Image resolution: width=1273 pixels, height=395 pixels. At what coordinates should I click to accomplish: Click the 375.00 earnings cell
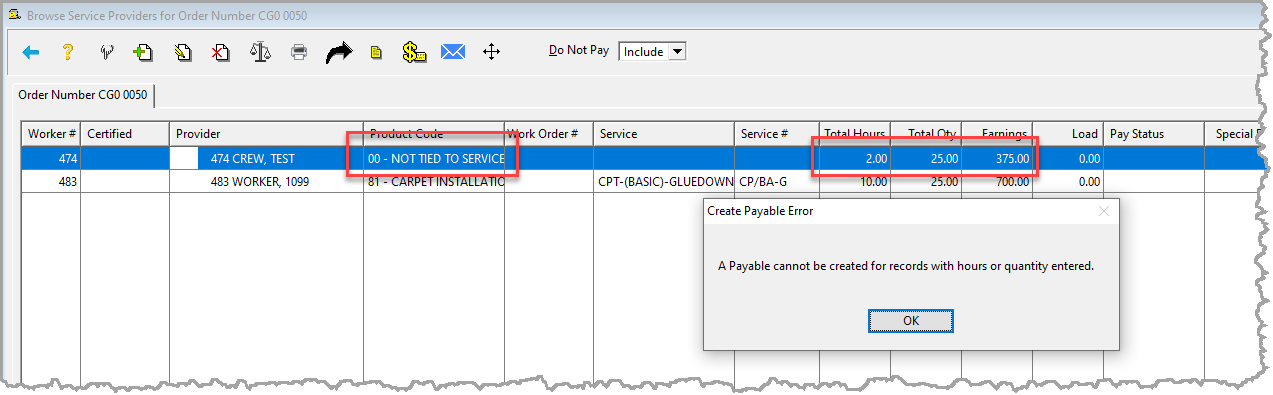[998, 158]
